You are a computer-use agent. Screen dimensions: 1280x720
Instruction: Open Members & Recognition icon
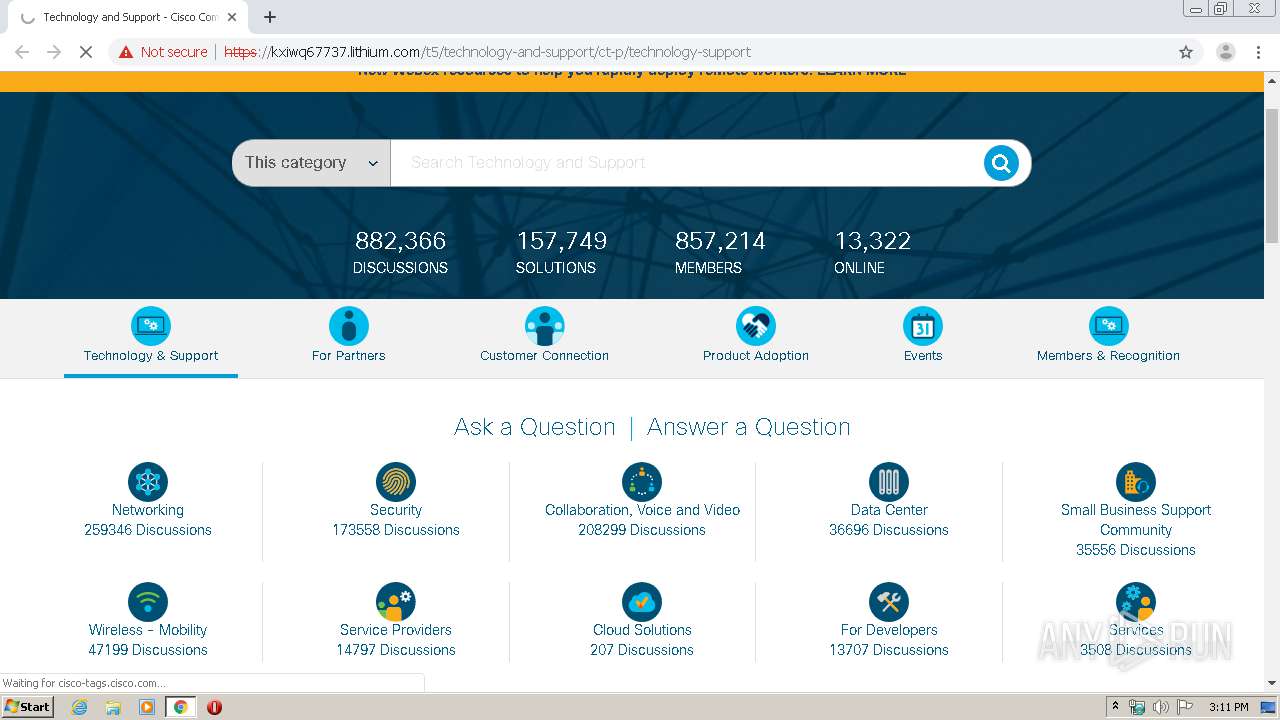tap(1109, 326)
